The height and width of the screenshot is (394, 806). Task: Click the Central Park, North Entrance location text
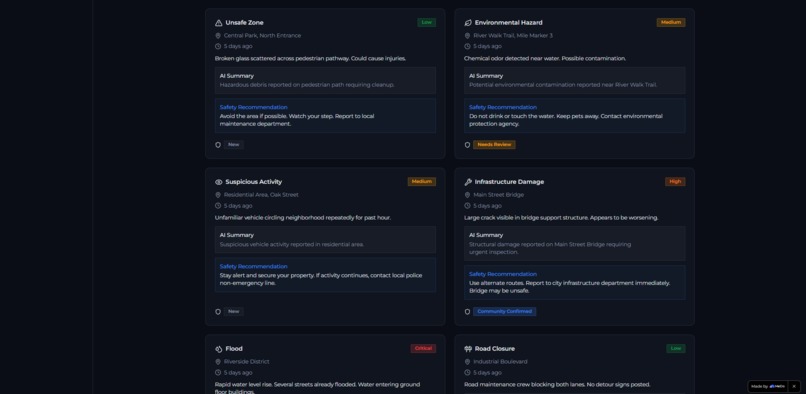click(x=262, y=36)
